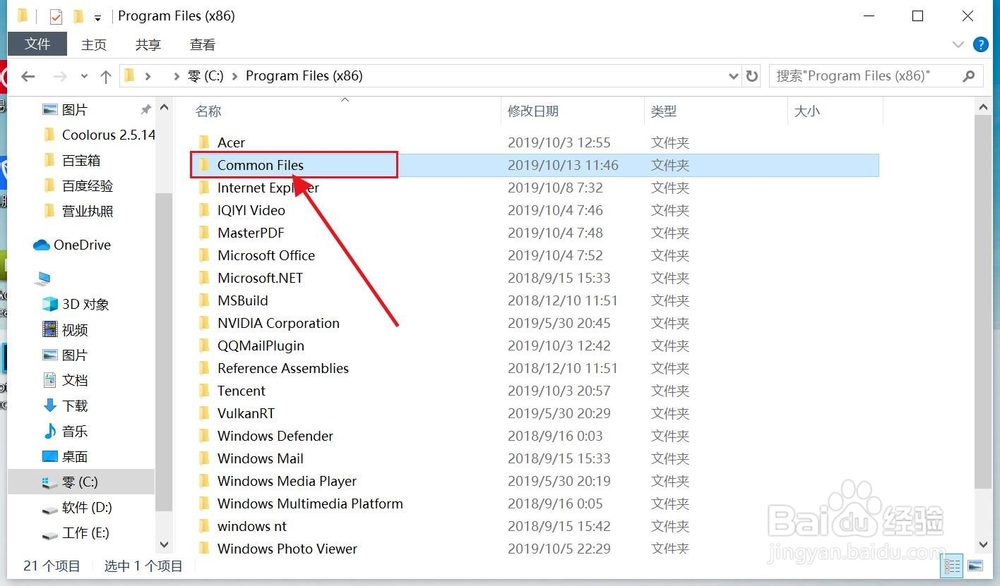Select the Reference Assemblies folder
The image size is (1000, 586).
click(283, 369)
